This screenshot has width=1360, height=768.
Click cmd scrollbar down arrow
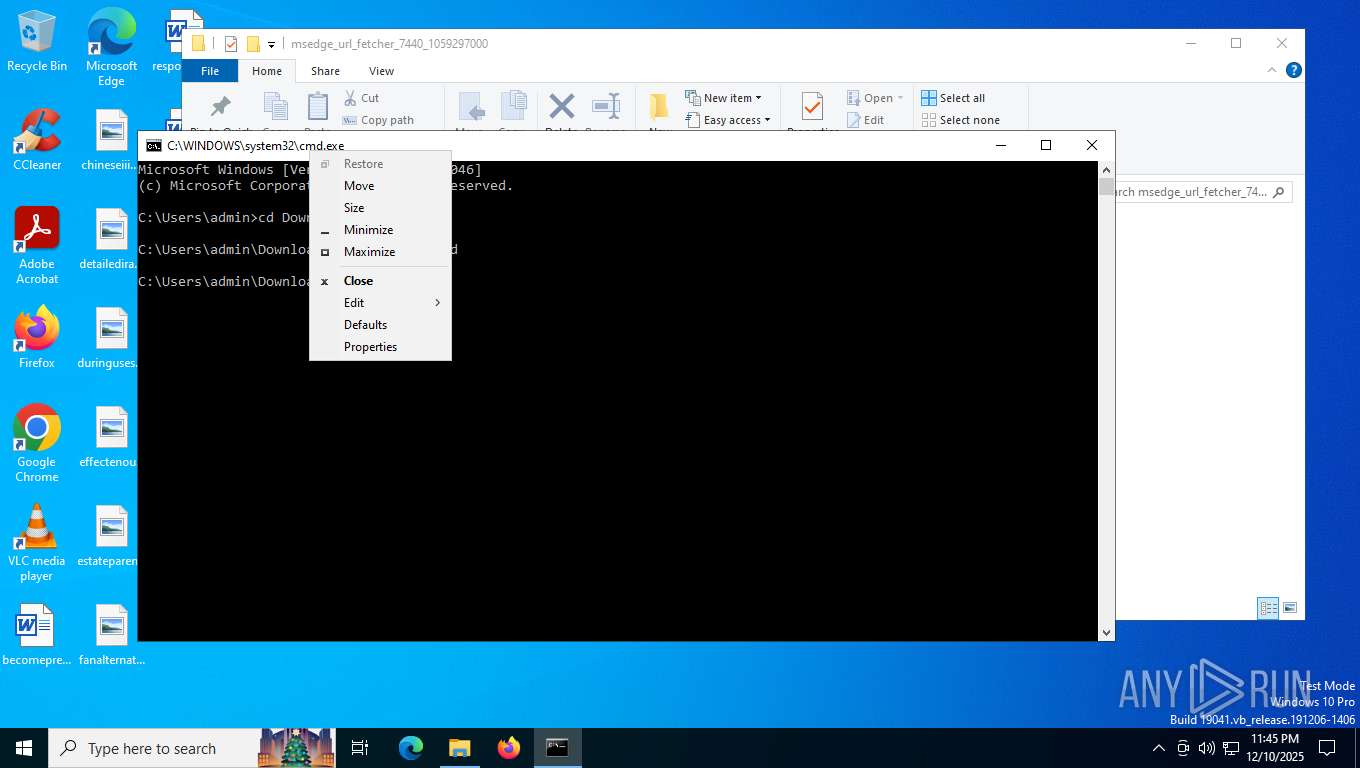pos(1106,633)
